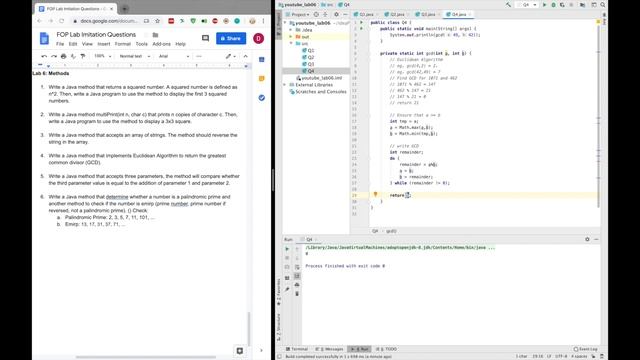The height and width of the screenshot is (360, 640).
Task: Click the blue Share button
Action: click(x=231, y=38)
